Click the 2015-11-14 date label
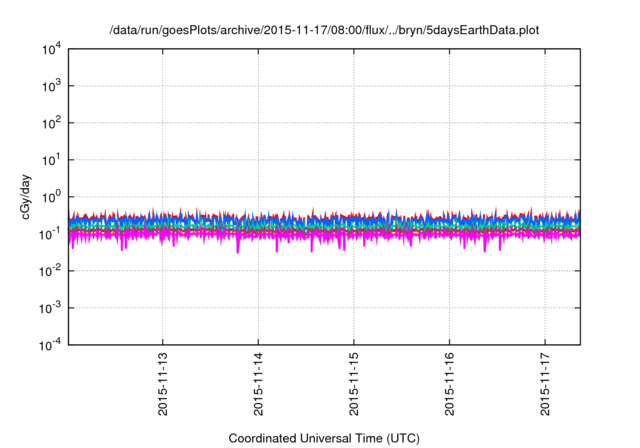This screenshot has width=640, height=448. click(x=258, y=384)
